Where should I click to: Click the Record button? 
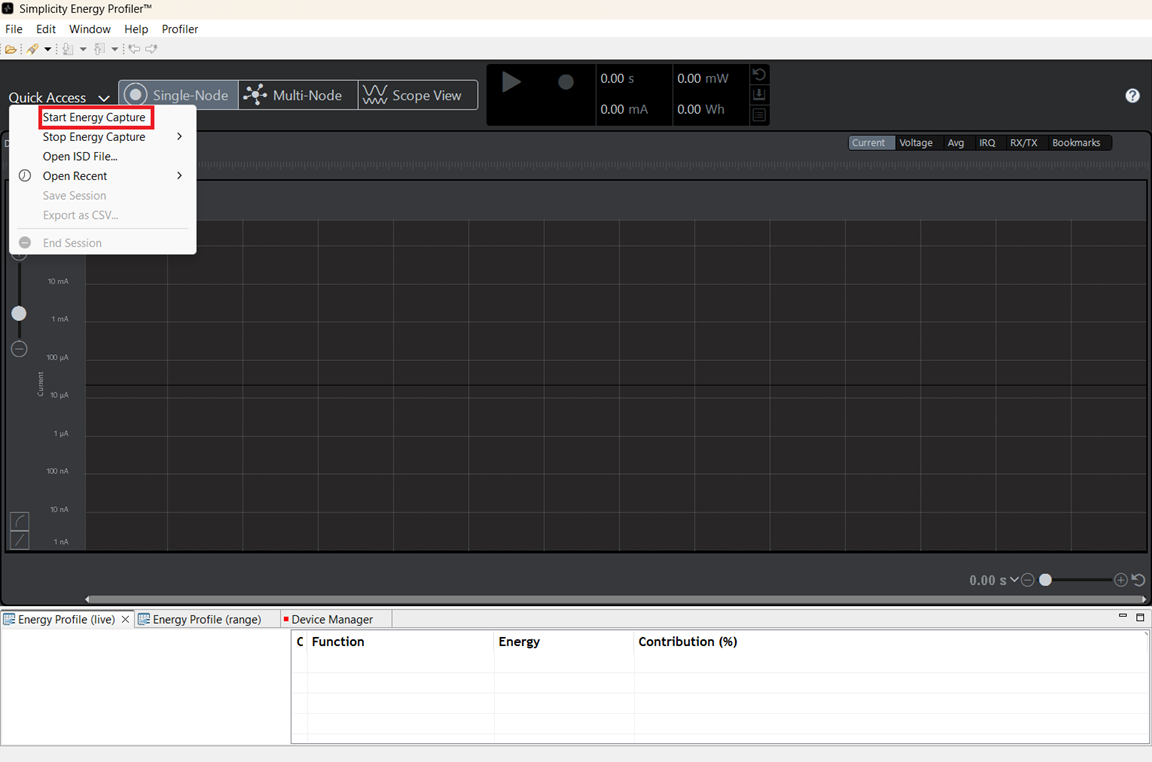564,82
